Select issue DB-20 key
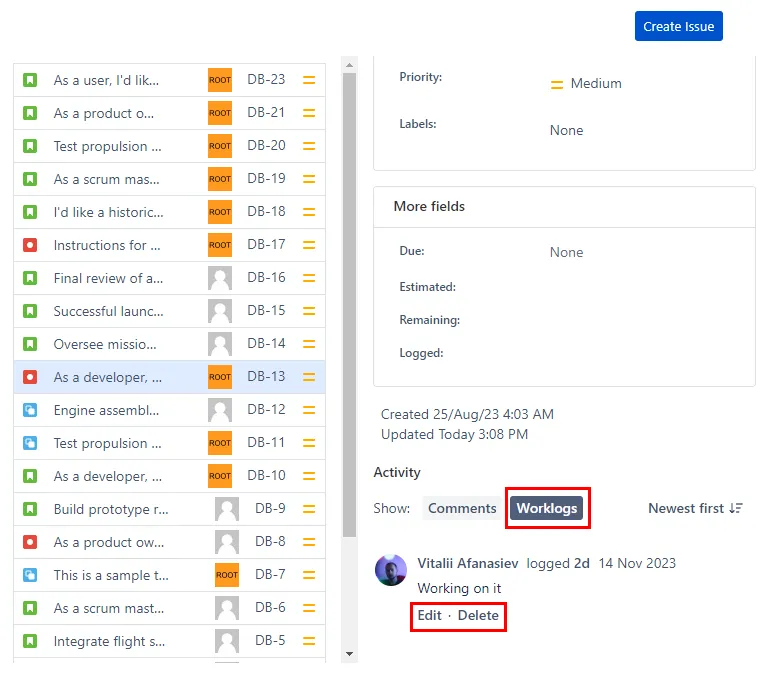The height and width of the screenshot is (686, 765). coord(266,145)
